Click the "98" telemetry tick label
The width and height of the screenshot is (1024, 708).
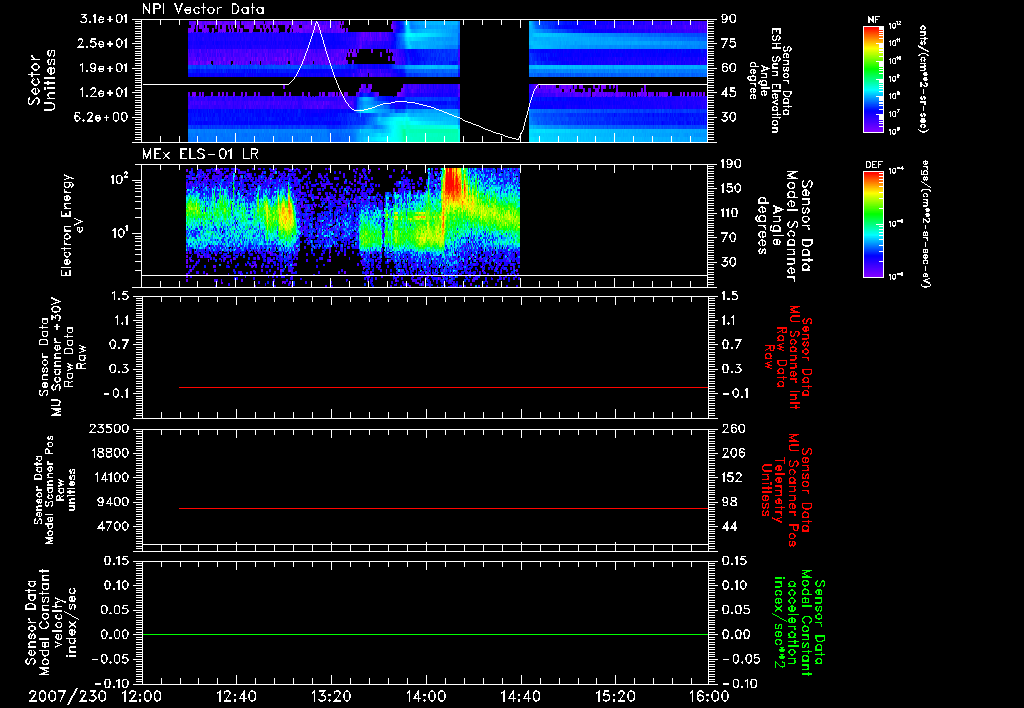point(729,502)
